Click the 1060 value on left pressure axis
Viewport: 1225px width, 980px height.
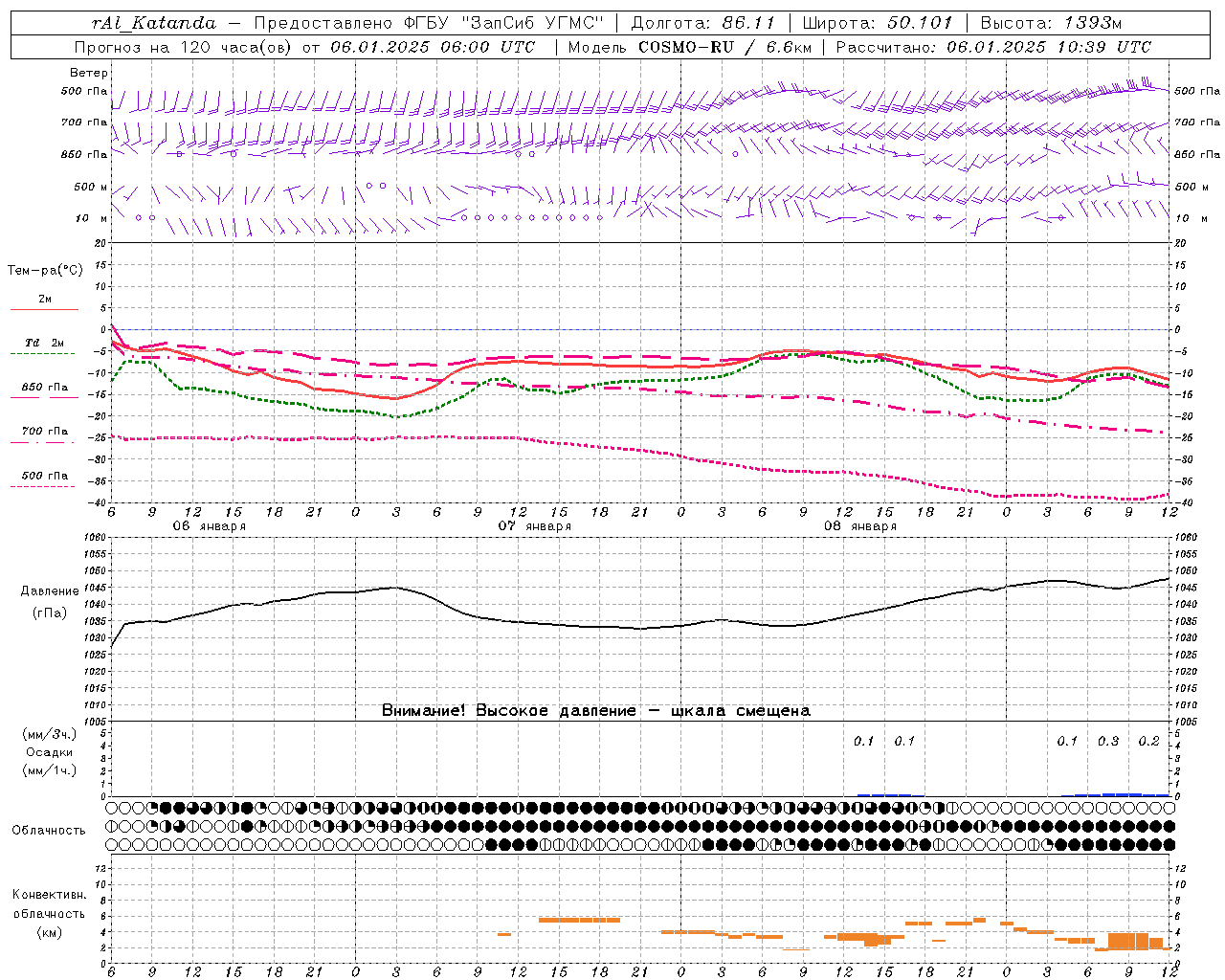(x=94, y=538)
